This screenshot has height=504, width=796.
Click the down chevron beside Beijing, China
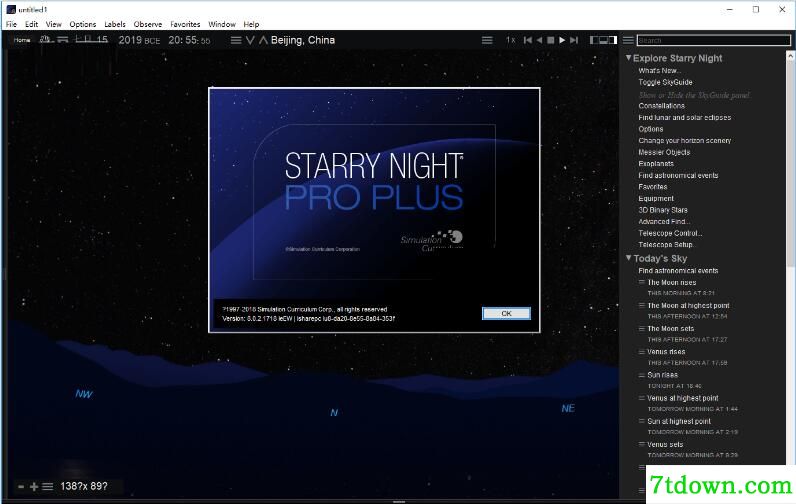[x=250, y=40]
